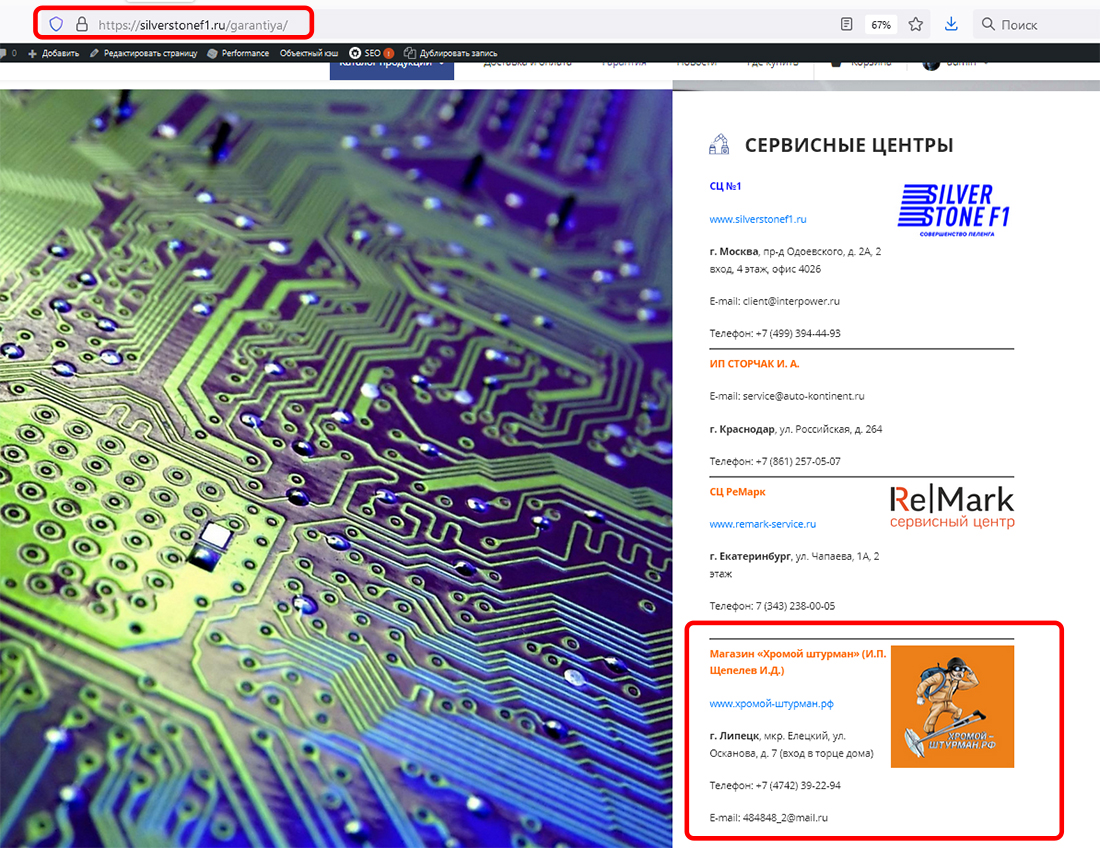
Task: Click the SEO icon in admin bar
Action: click(355, 53)
